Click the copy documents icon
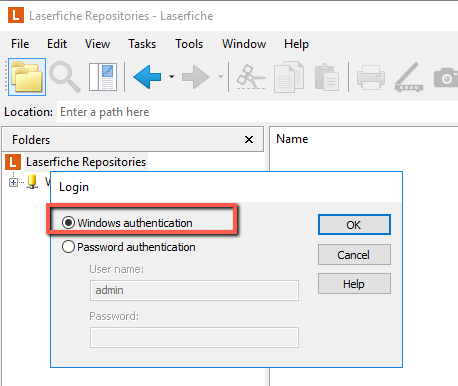The width and height of the screenshot is (458, 386). pyautogui.click(x=289, y=77)
